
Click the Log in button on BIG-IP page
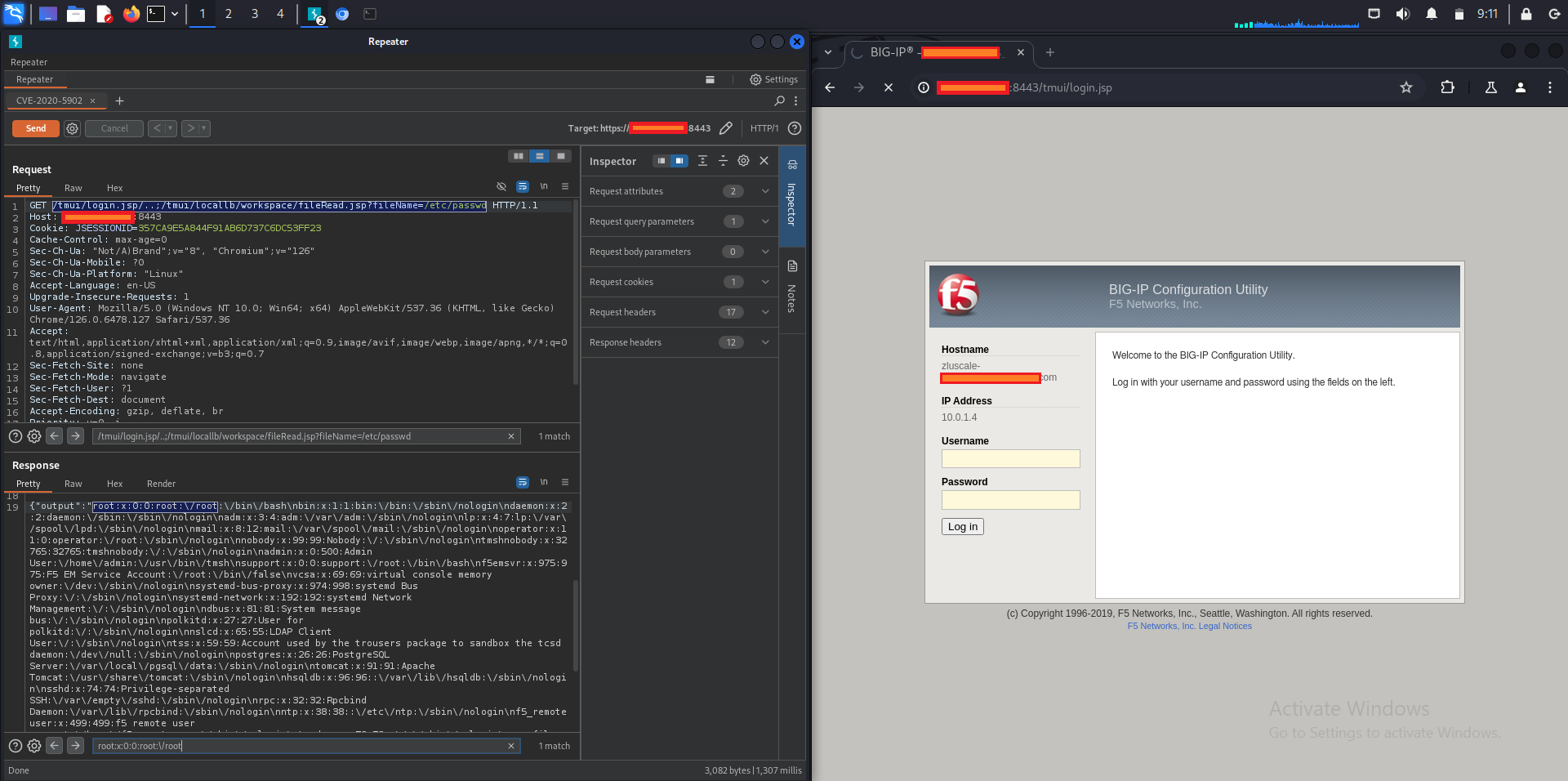tap(963, 527)
